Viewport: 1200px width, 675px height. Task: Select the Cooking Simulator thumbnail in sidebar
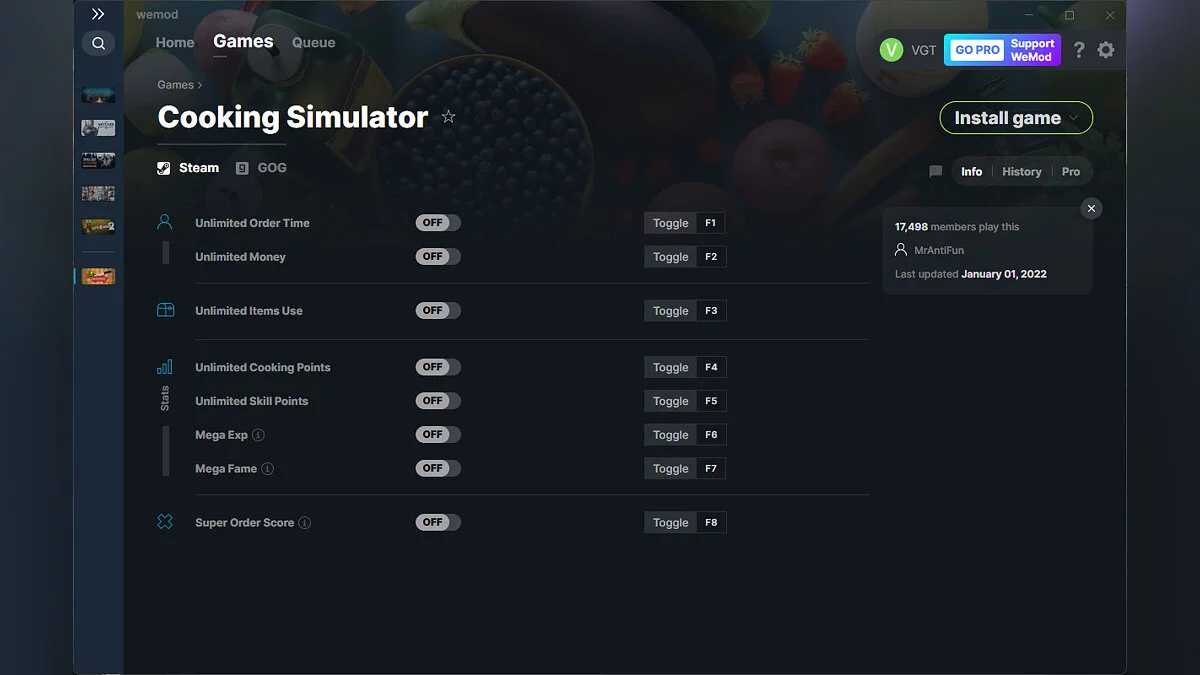[97, 276]
